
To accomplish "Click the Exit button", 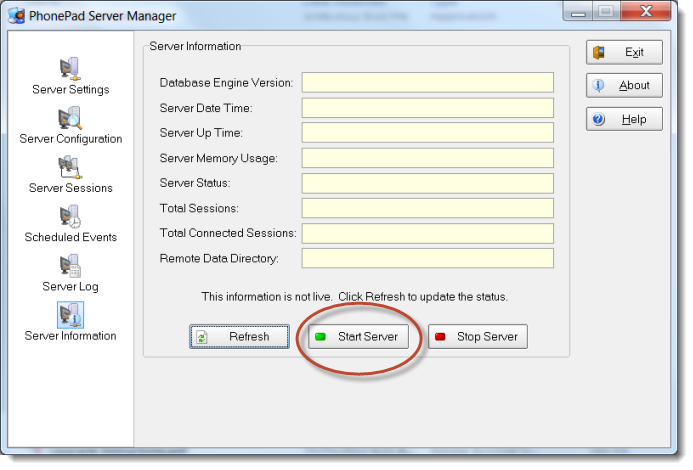I will point(624,52).
